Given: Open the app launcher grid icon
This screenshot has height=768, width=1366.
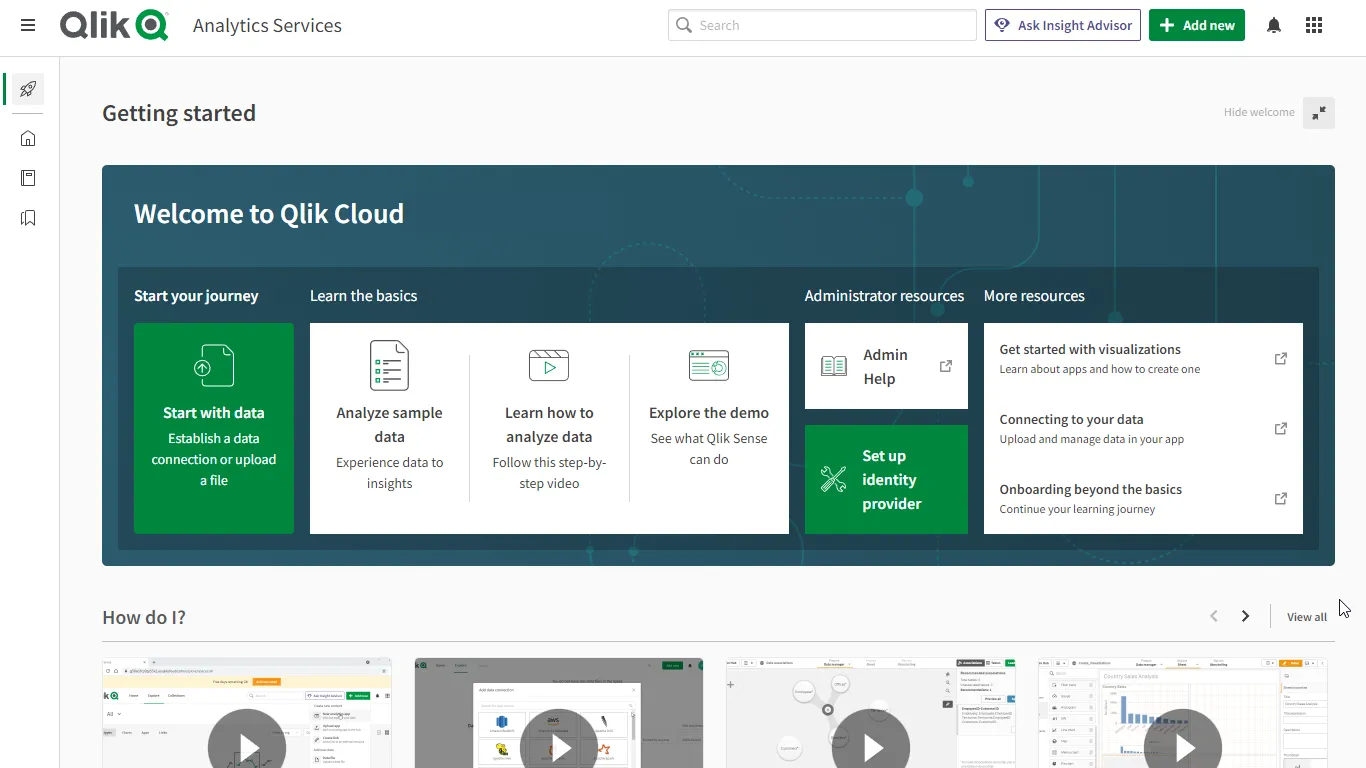Looking at the screenshot, I should click(1314, 24).
